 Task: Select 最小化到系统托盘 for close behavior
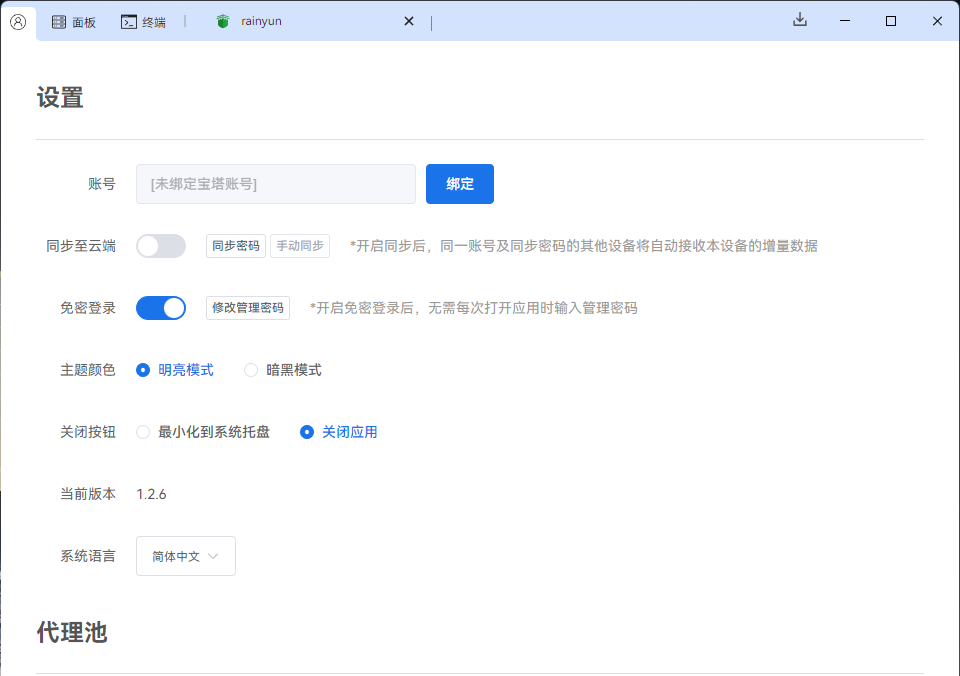tap(141, 431)
